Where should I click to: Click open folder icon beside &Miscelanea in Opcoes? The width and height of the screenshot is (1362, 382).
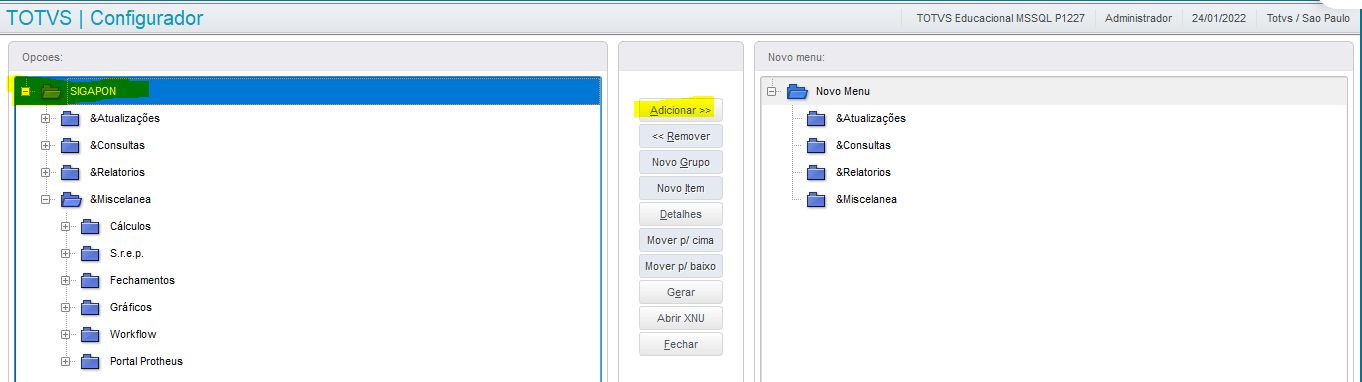click(71, 200)
